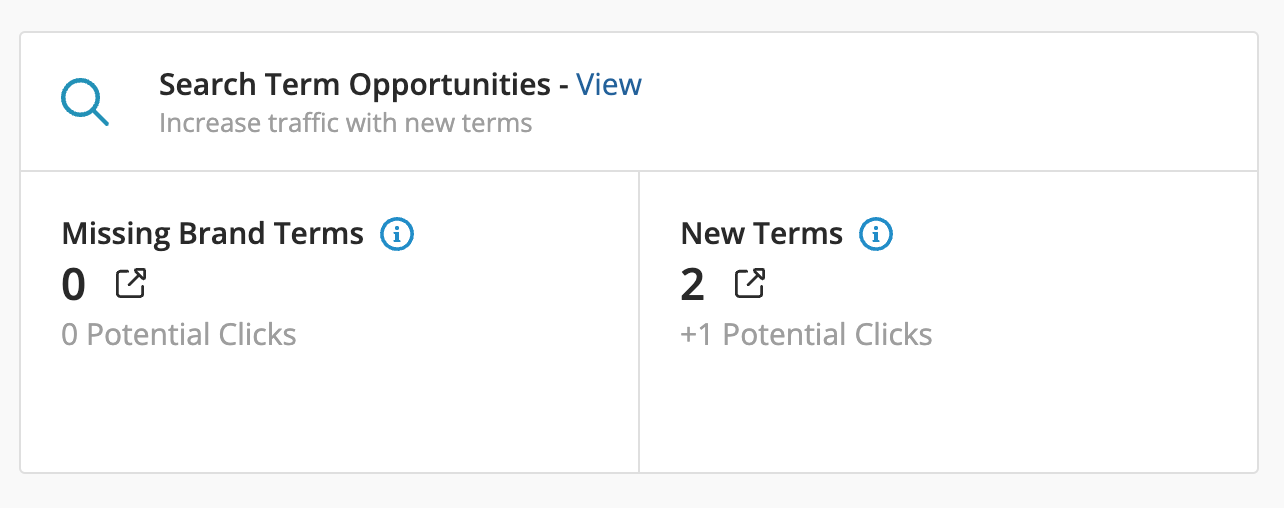Click blank header area right of View link
This screenshot has height=508, width=1284.
[950, 102]
